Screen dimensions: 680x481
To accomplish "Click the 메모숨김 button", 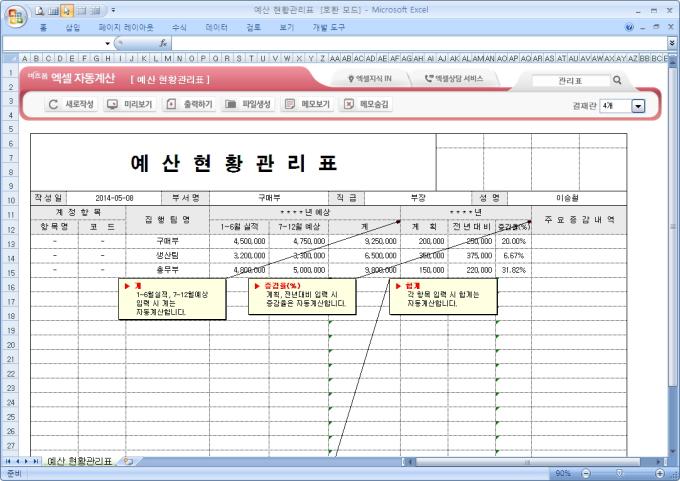I will pos(366,104).
